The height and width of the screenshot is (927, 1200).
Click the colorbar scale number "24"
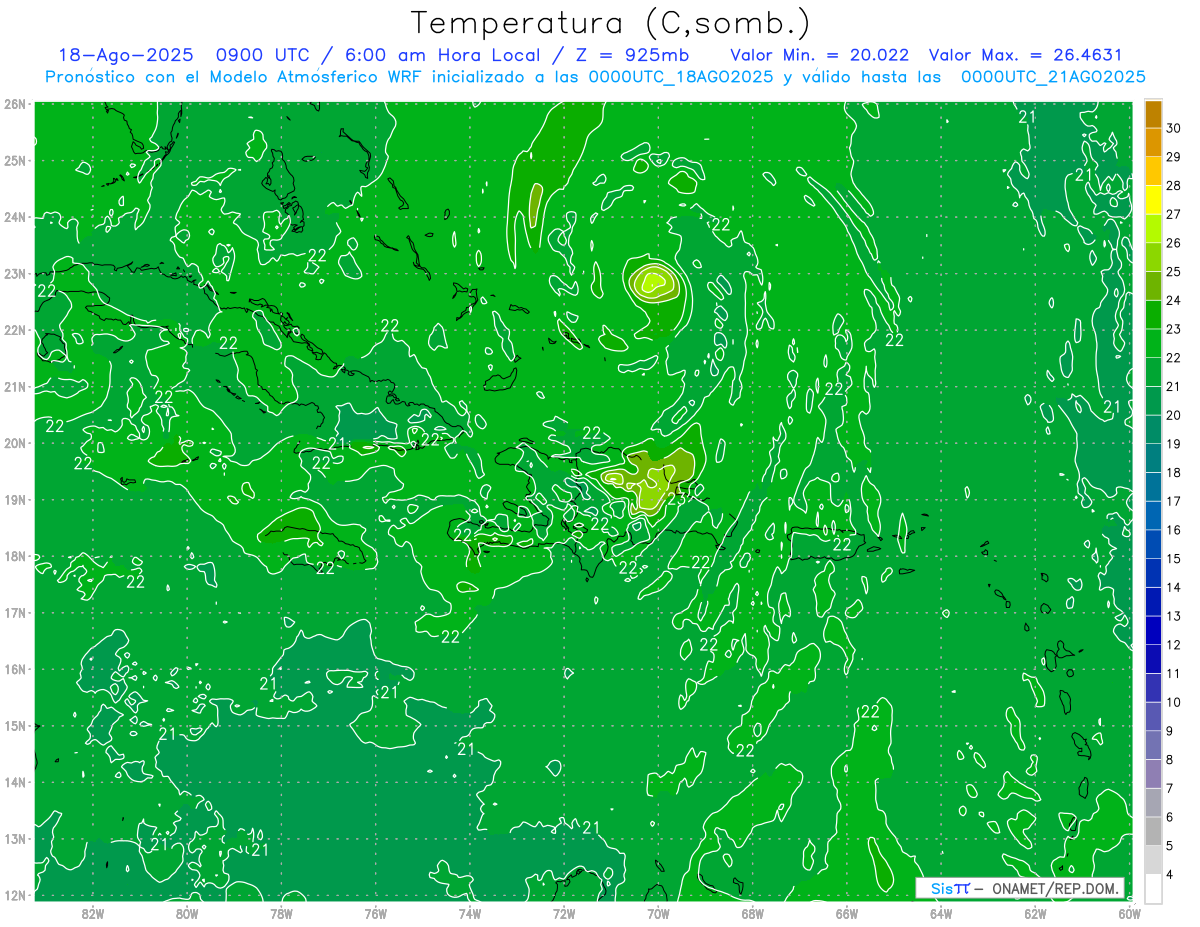pos(1174,300)
